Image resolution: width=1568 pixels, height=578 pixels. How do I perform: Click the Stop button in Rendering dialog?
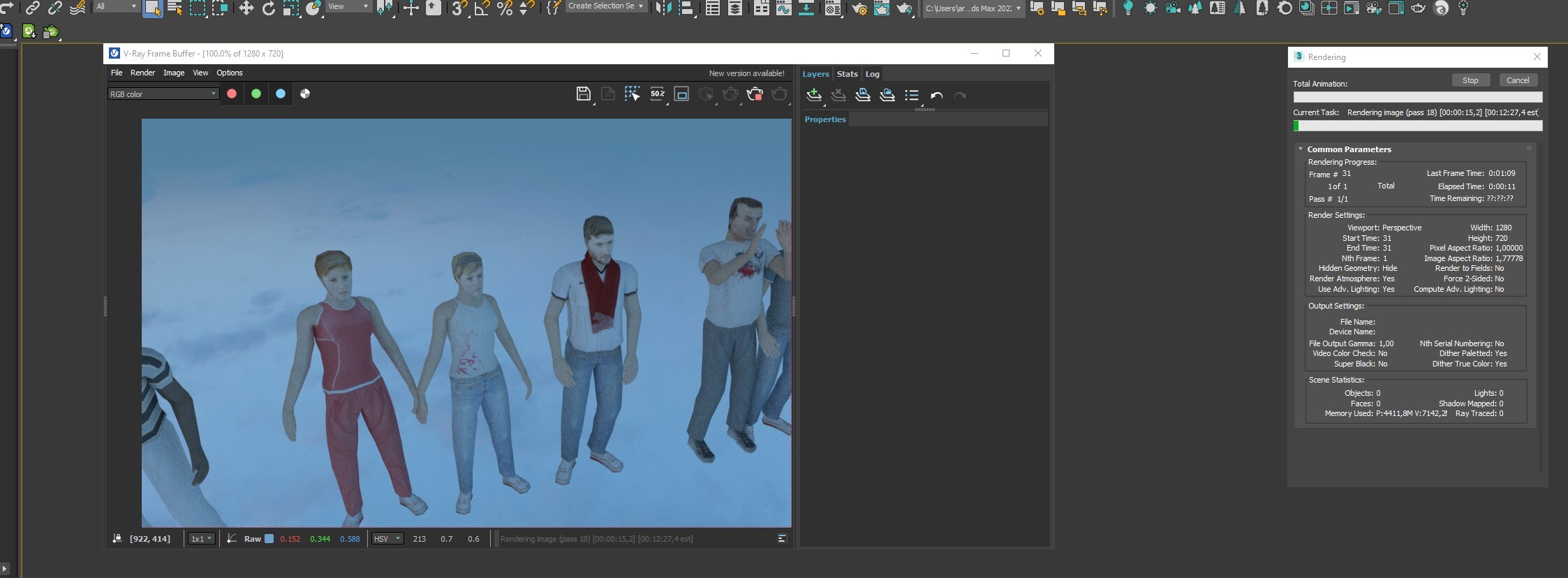coord(1470,80)
